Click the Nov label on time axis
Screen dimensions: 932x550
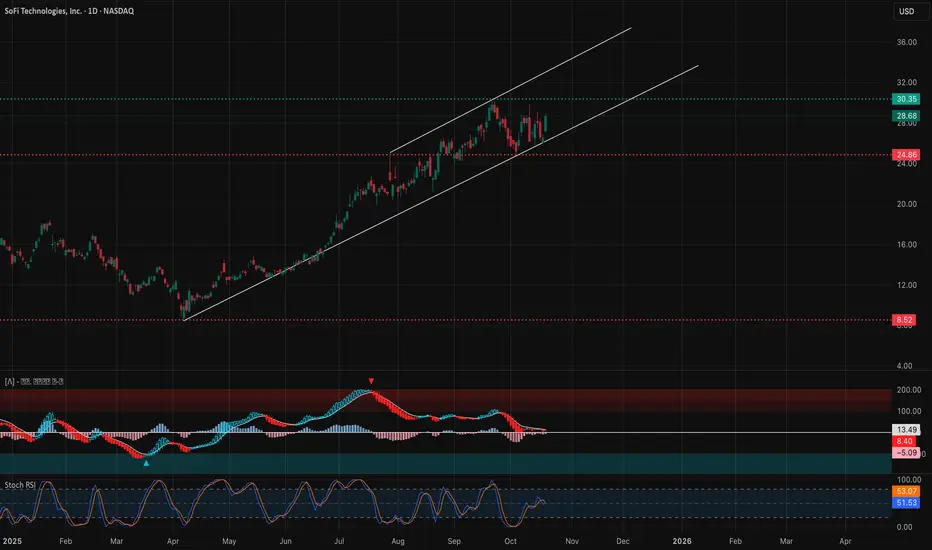point(572,541)
